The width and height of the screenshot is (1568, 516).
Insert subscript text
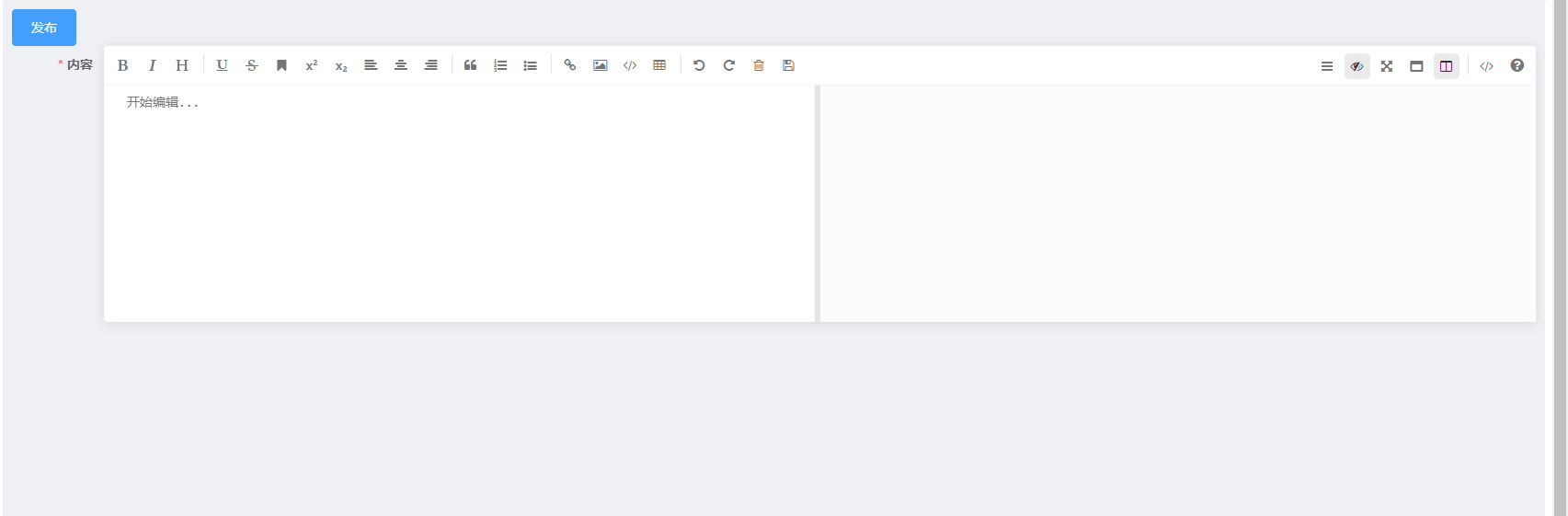[341, 65]
